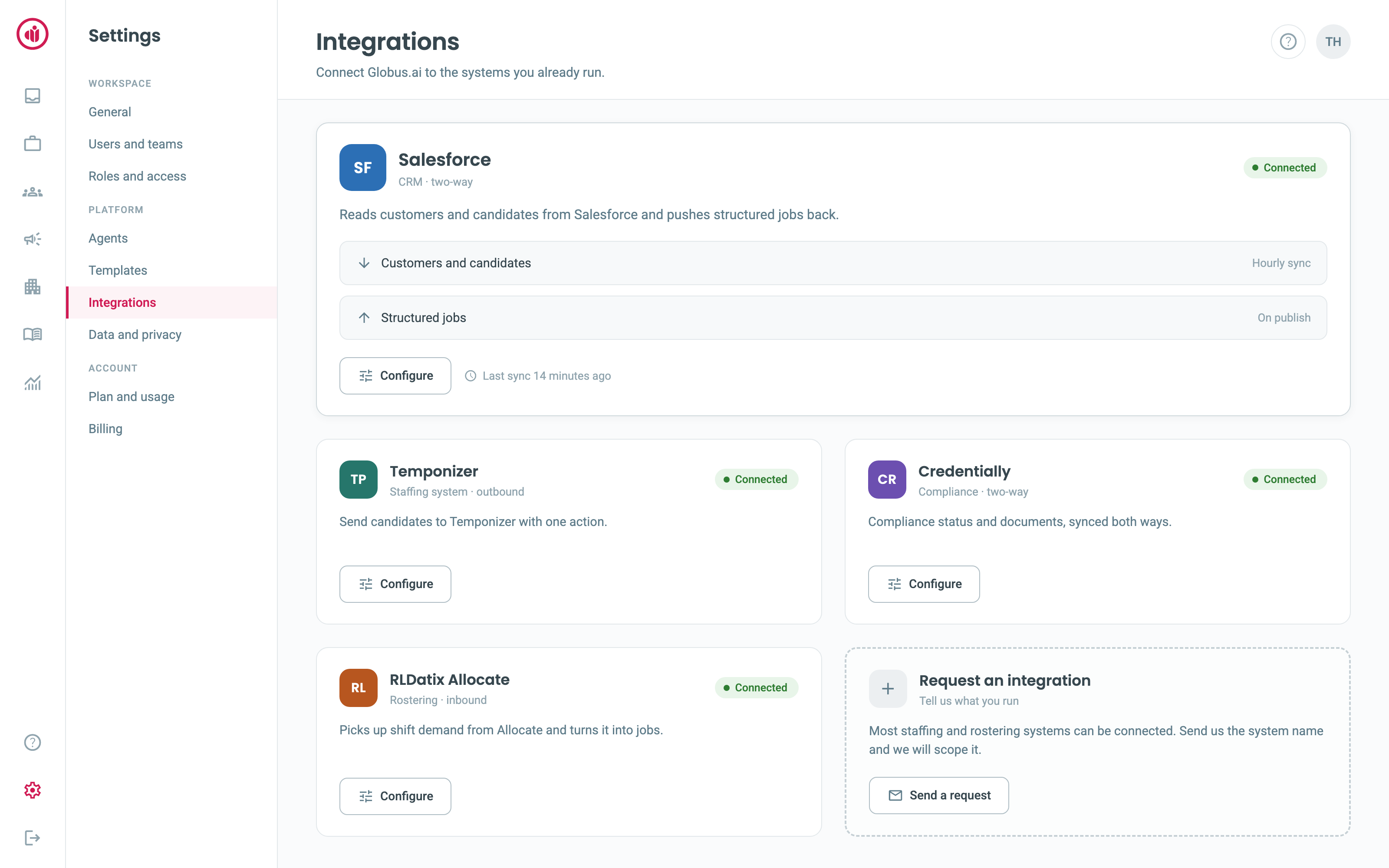Click the SF Salesforce logo tile
The image size is (1389, 868).
tap(362, 167)
